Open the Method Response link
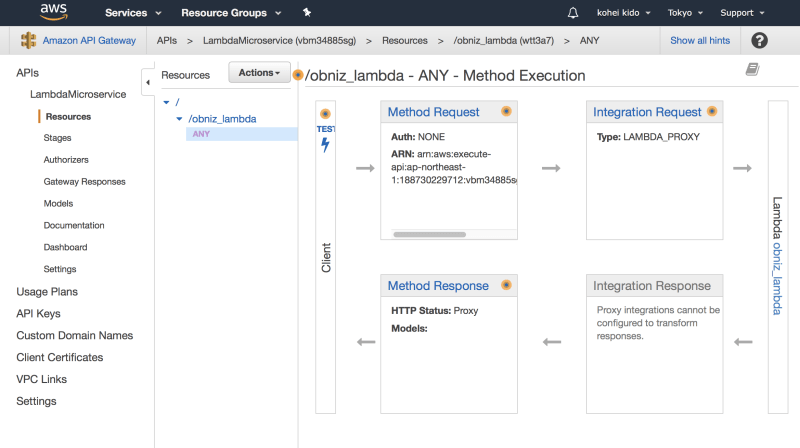 pos(438,285)
